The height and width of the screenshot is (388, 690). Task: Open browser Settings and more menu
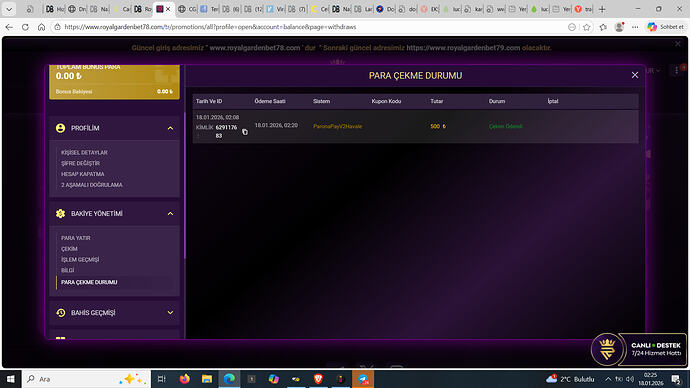(x=635, y=27)
